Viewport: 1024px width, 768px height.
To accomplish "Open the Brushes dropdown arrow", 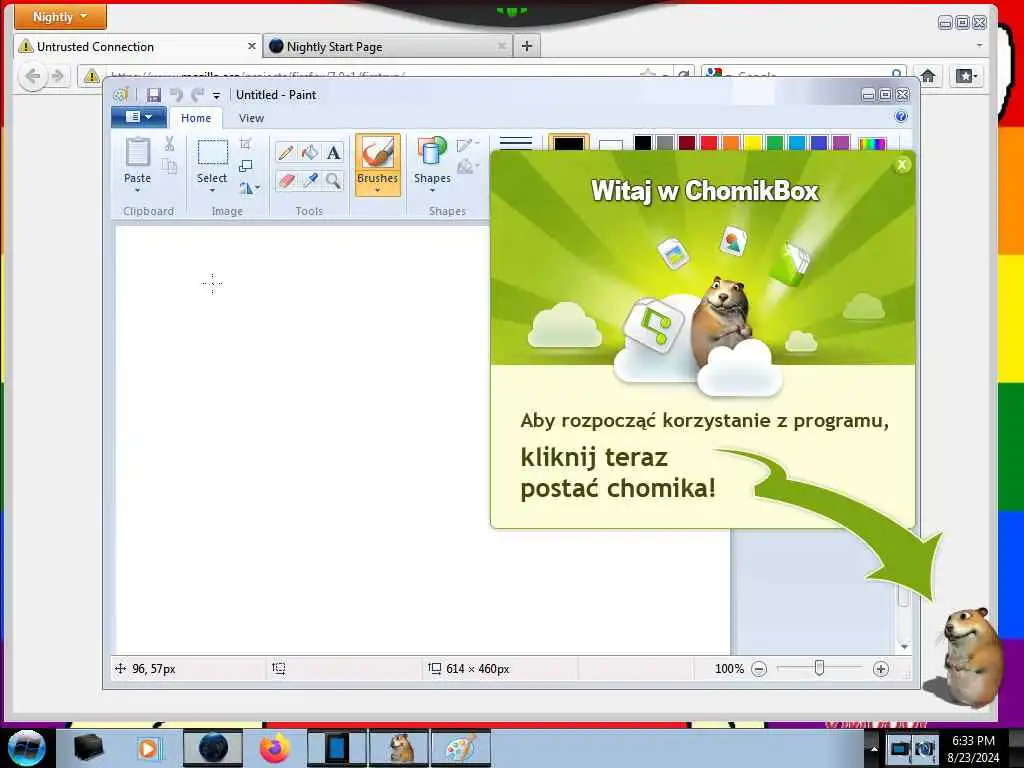I will click(377, 191).
